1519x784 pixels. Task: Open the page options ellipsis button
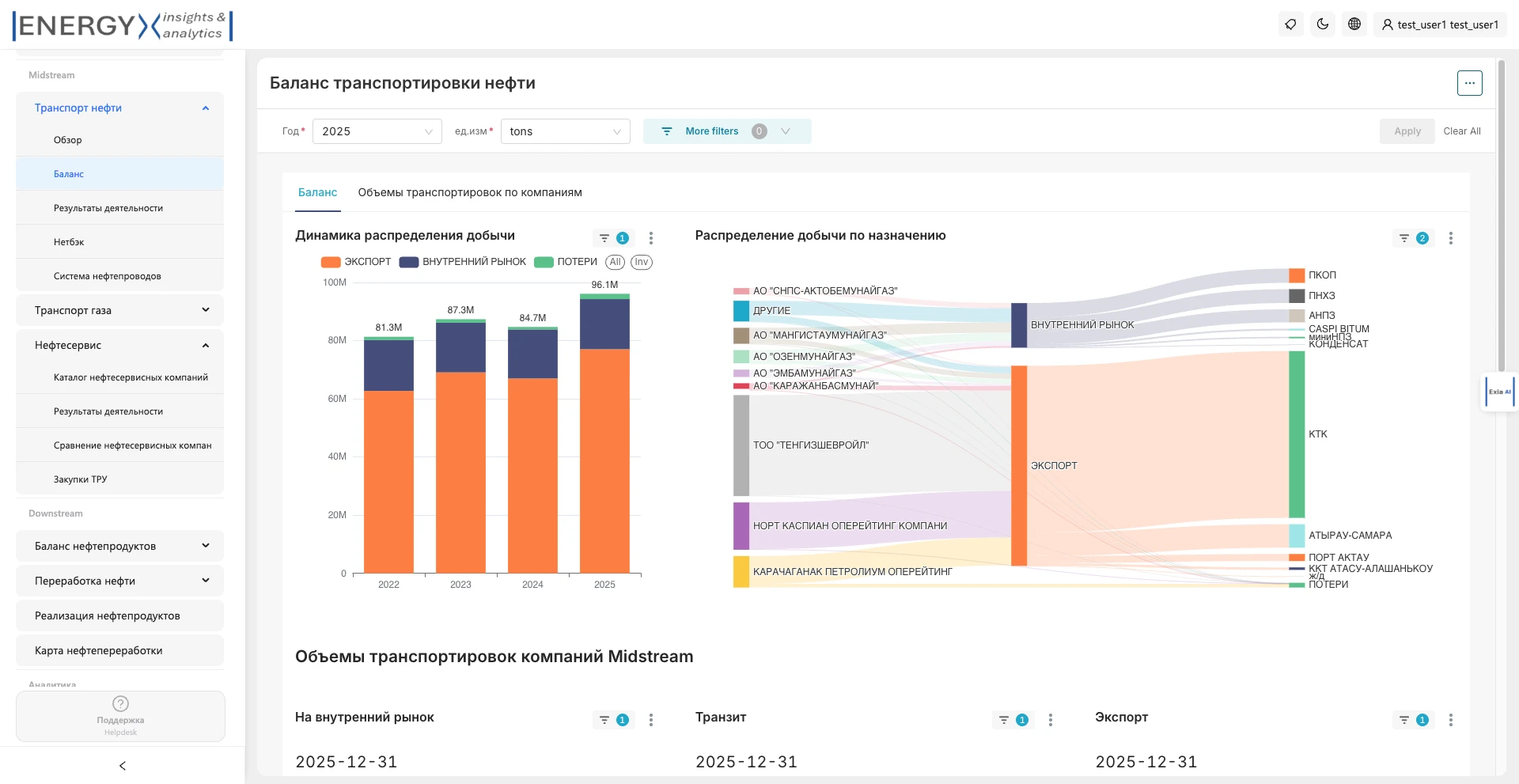[x=1469, y=83]
